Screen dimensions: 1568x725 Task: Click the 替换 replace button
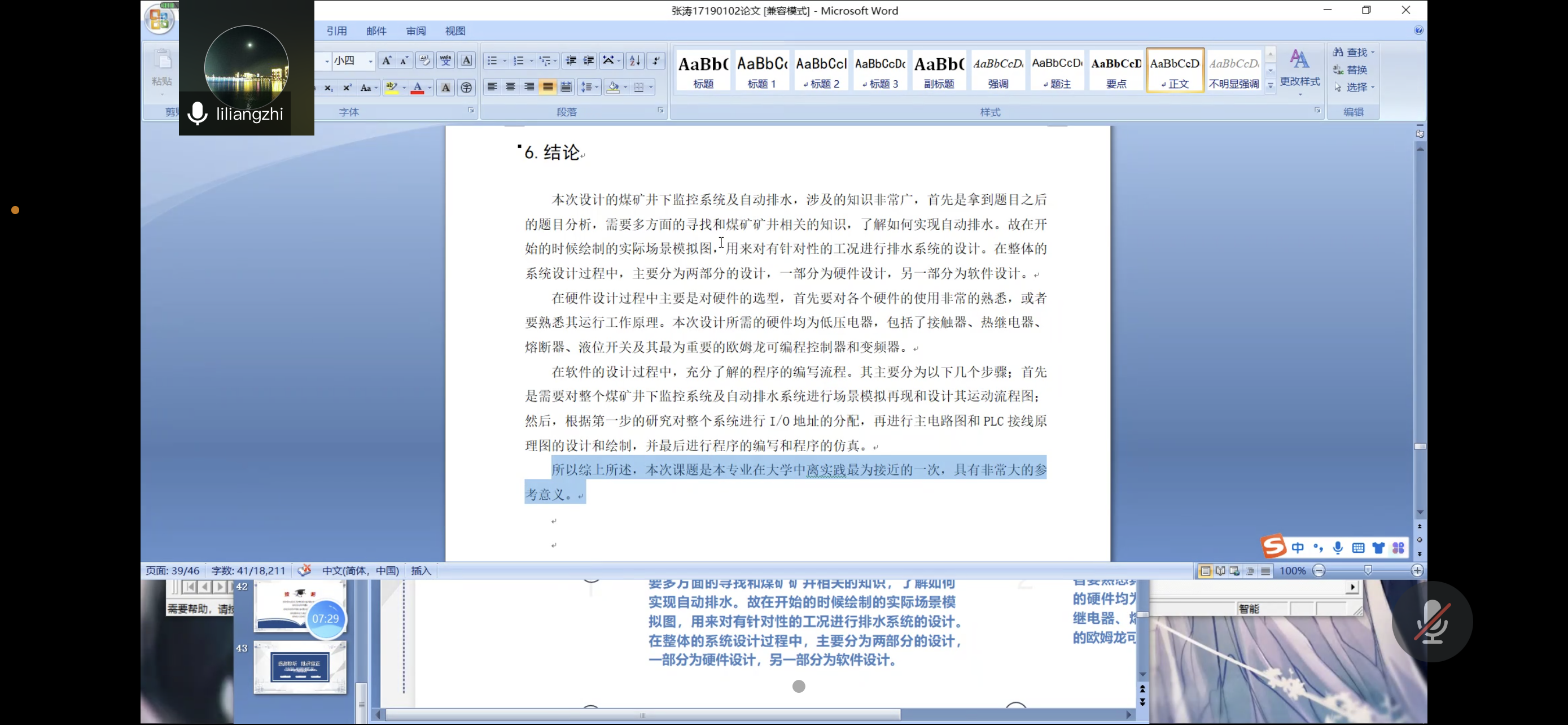[1351, 70]
